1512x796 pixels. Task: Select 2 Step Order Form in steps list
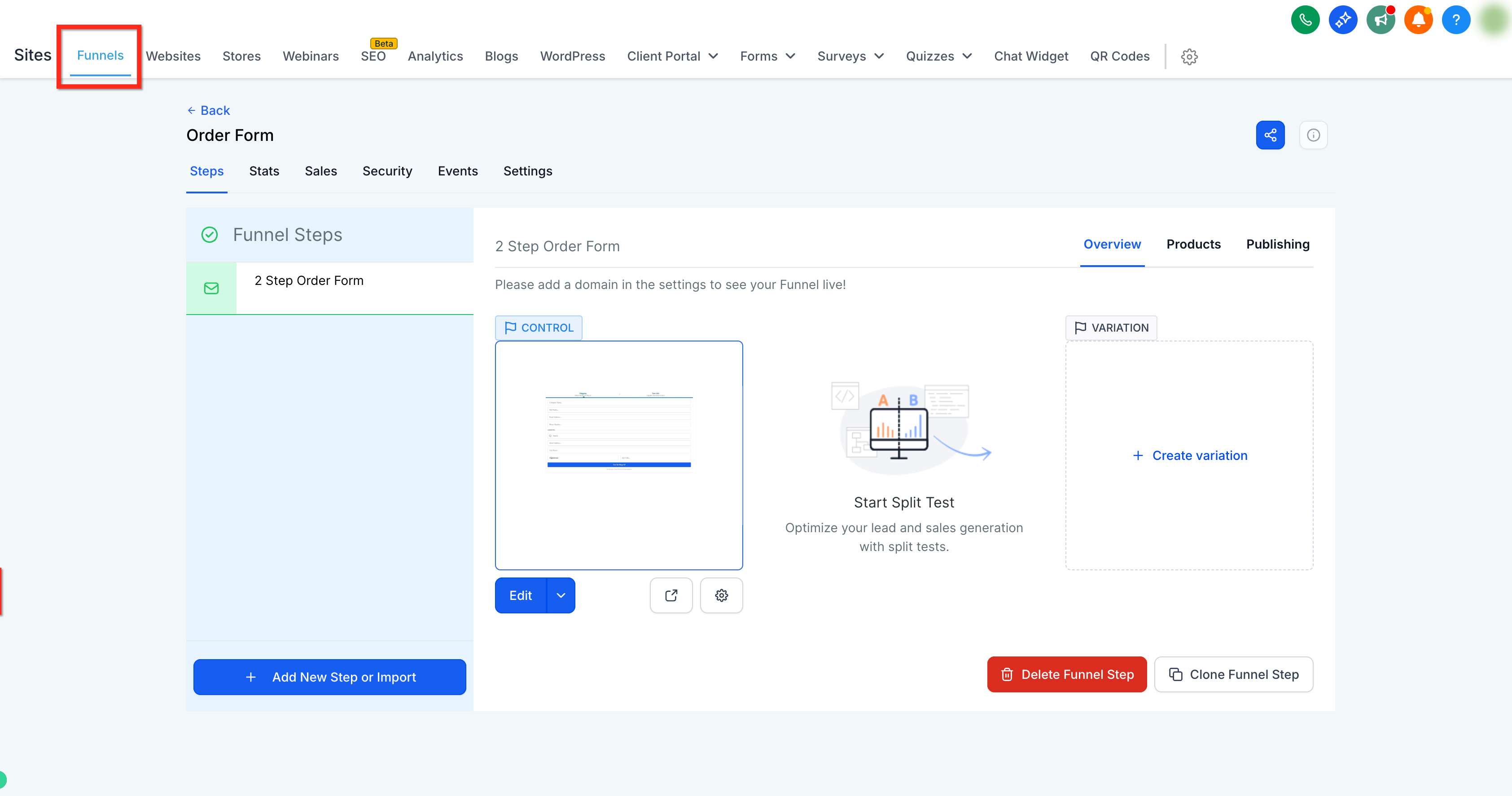coord(330,288)
